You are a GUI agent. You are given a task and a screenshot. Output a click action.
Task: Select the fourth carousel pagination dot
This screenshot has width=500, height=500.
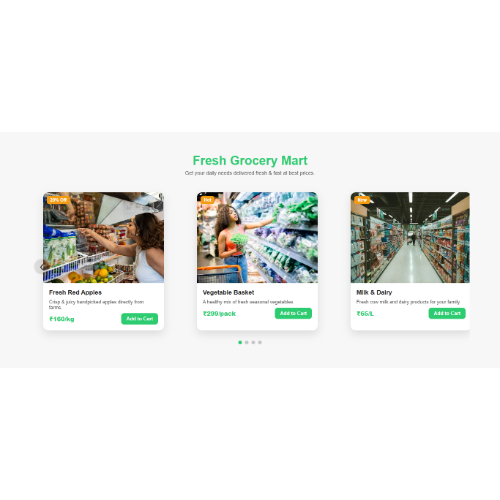pos(260,342)
